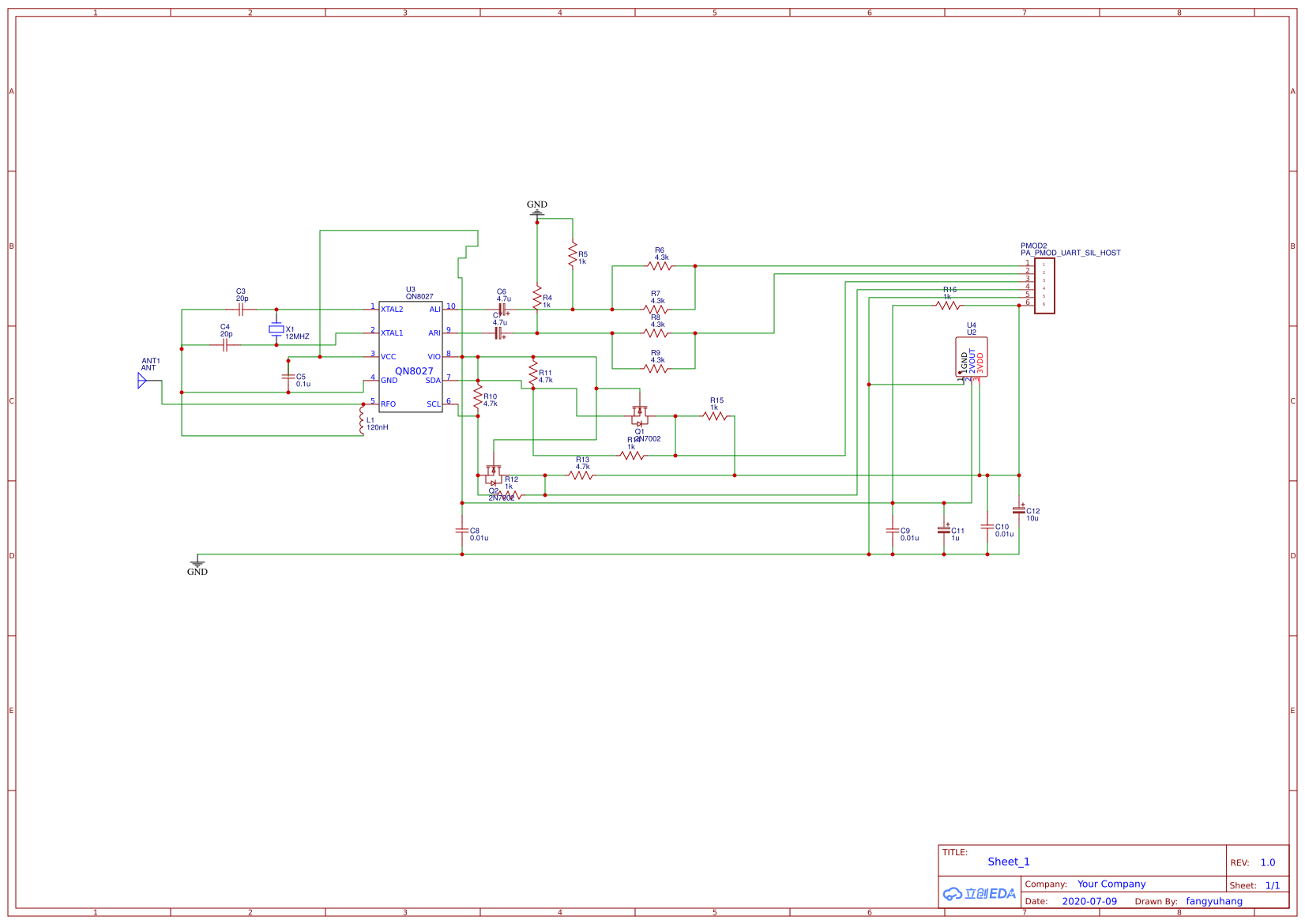Click the sheet number 1/1
The height and width of the screenshot is (924, 1305).
(x=1273, y=885)
